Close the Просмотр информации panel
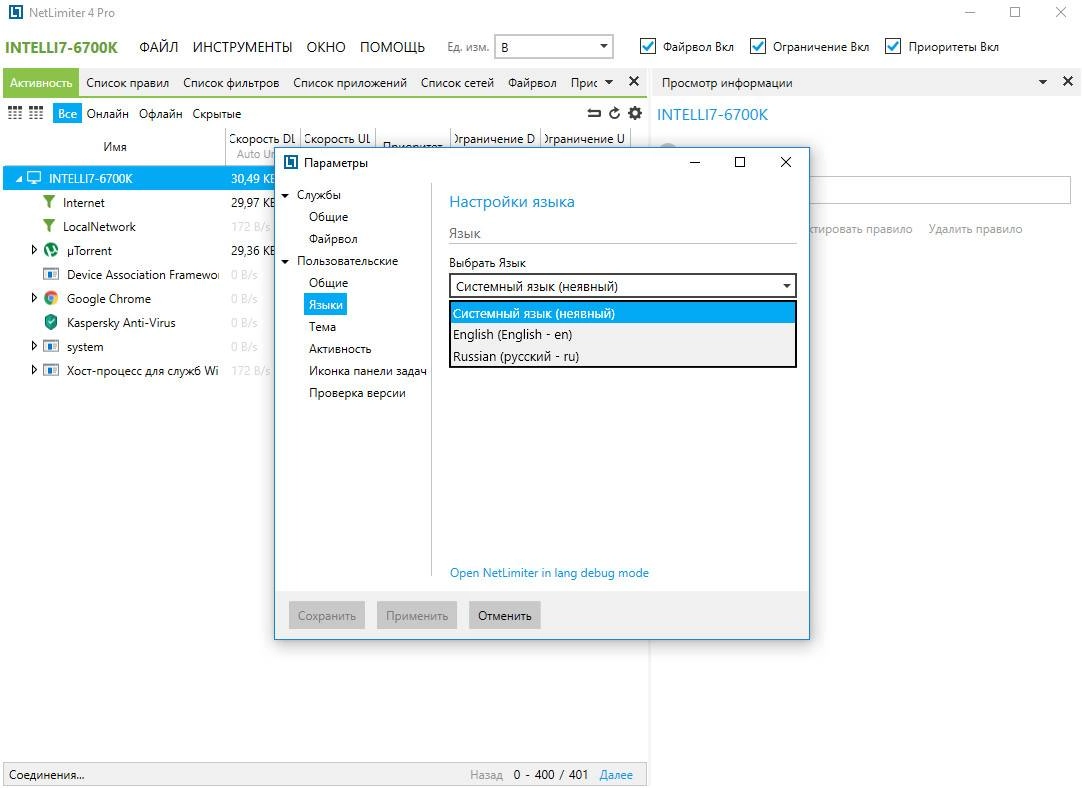The image size is (1082, 788). point(1068,81)
